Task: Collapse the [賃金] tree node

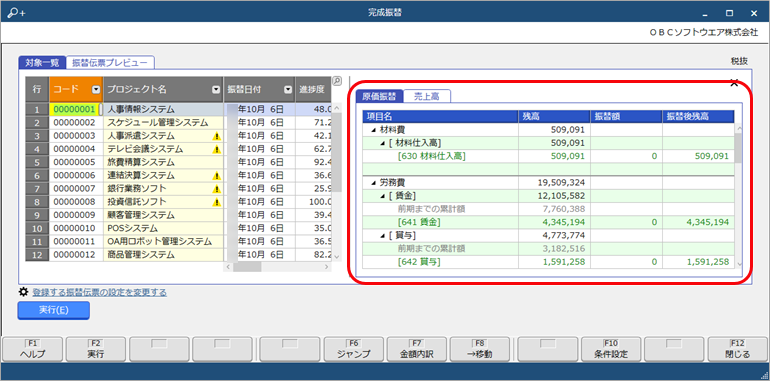Action: coord(383,196)
